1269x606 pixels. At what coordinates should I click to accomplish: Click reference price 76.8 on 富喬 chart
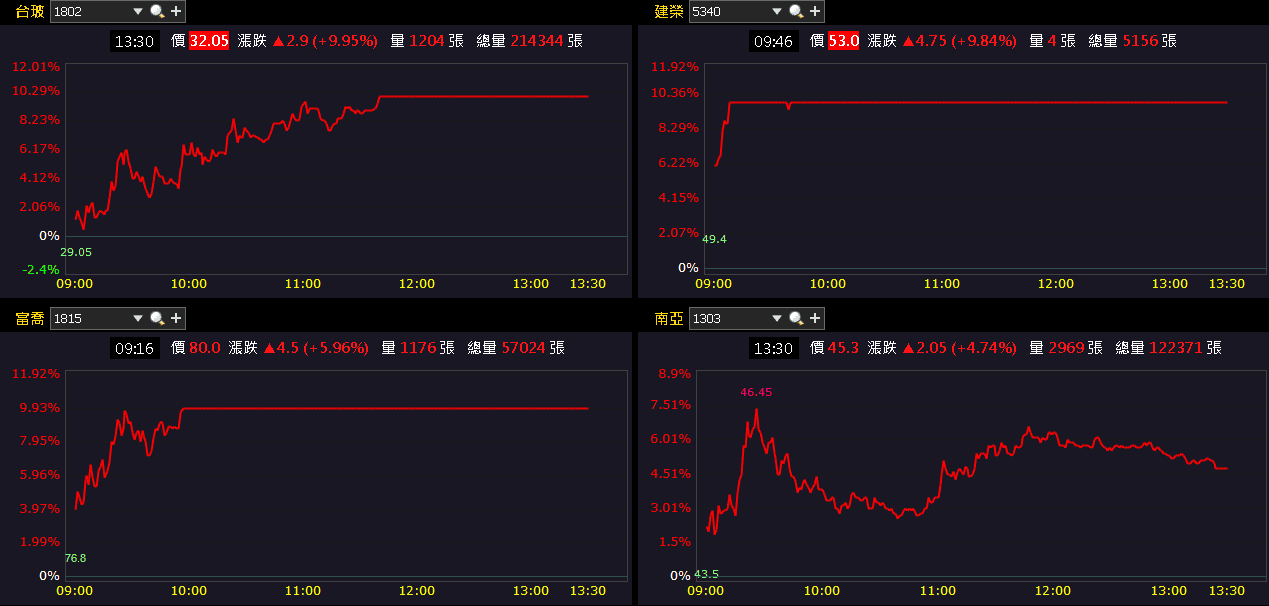click(75, 558)
